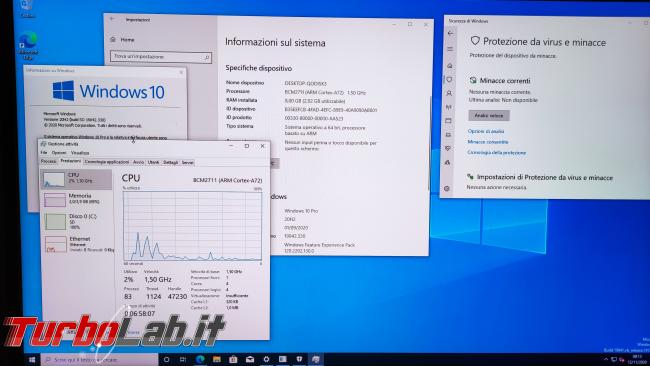Switch to Windows Security shield on taskbar
650x366 pixels.
(299, 359)
